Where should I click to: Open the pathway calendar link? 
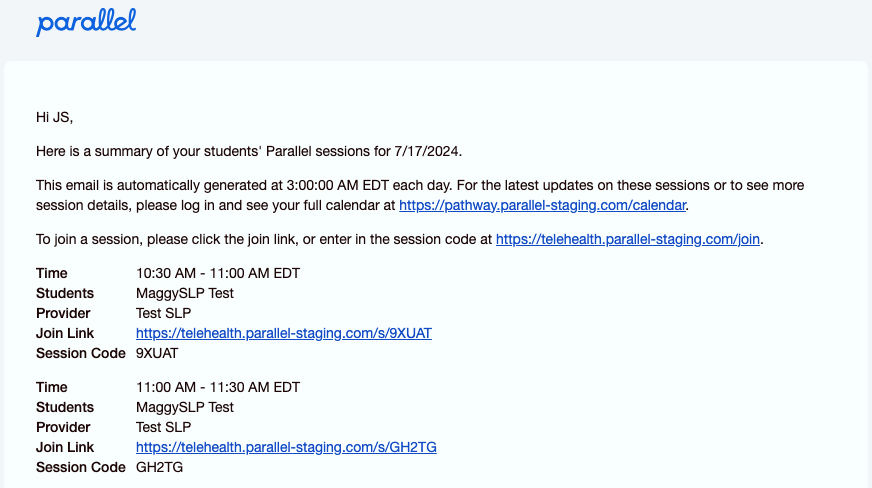pos(543,205)
